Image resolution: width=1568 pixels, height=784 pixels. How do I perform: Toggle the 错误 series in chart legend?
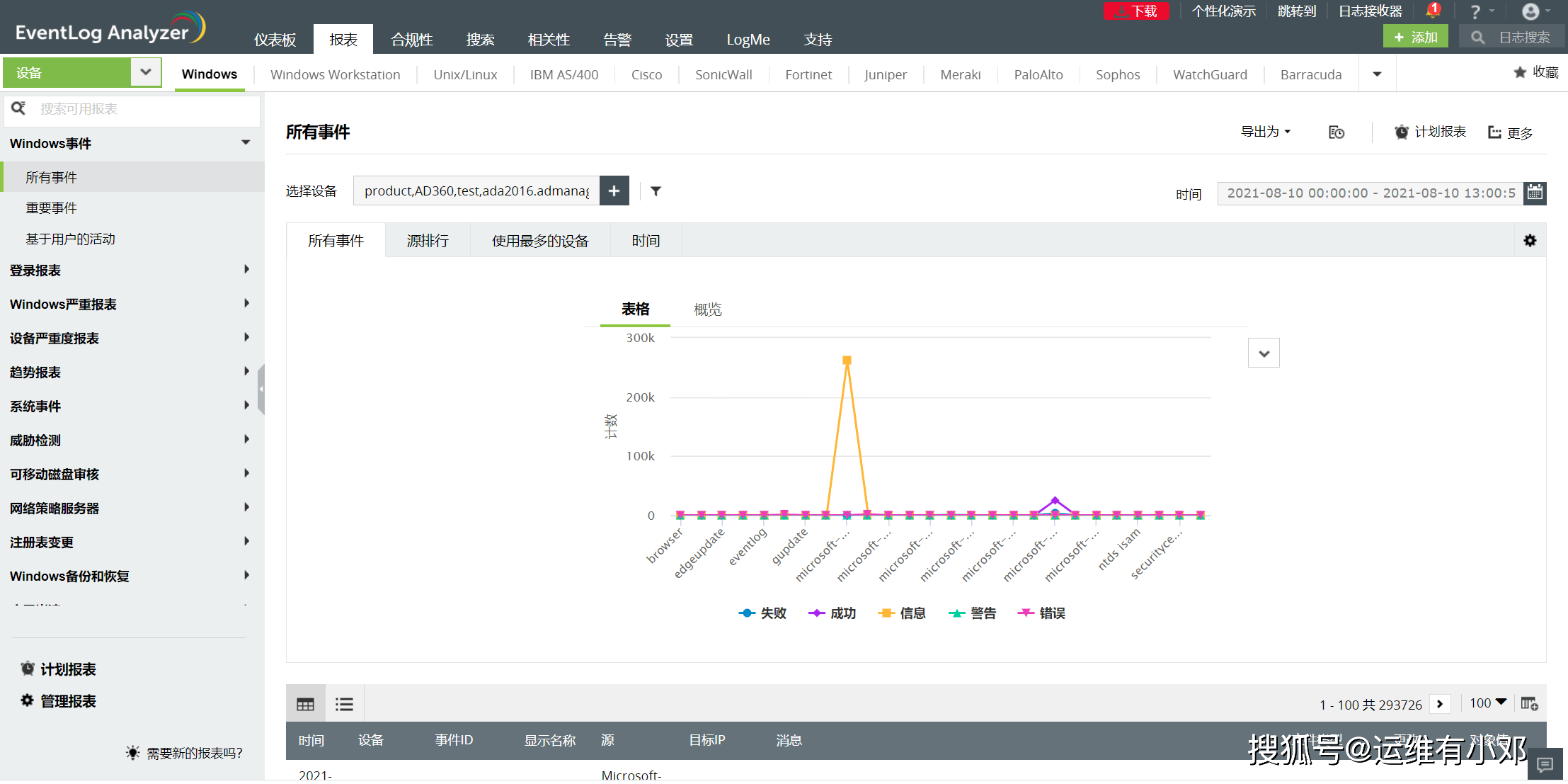[1041, 613]
